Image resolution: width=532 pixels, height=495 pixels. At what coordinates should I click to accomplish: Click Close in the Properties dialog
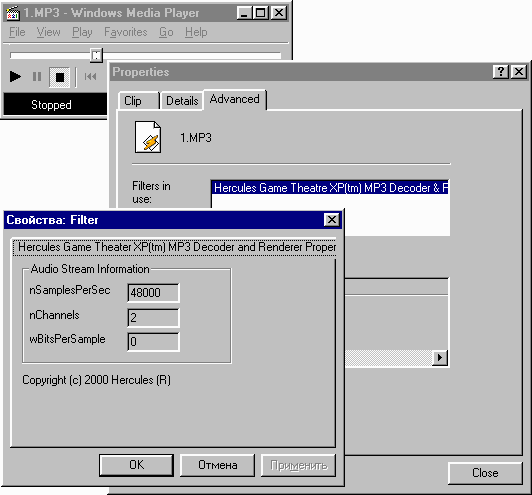[485, 473]
